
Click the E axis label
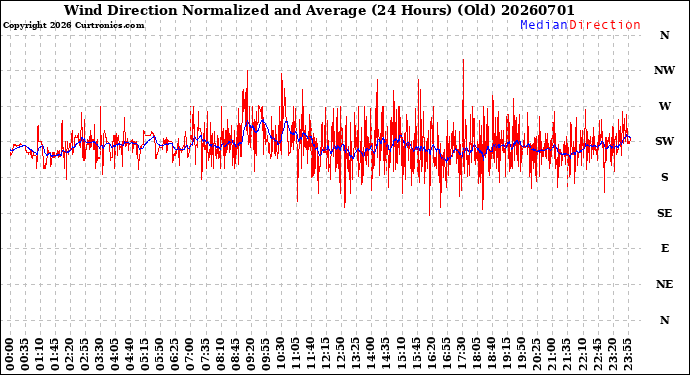(664, 248)
